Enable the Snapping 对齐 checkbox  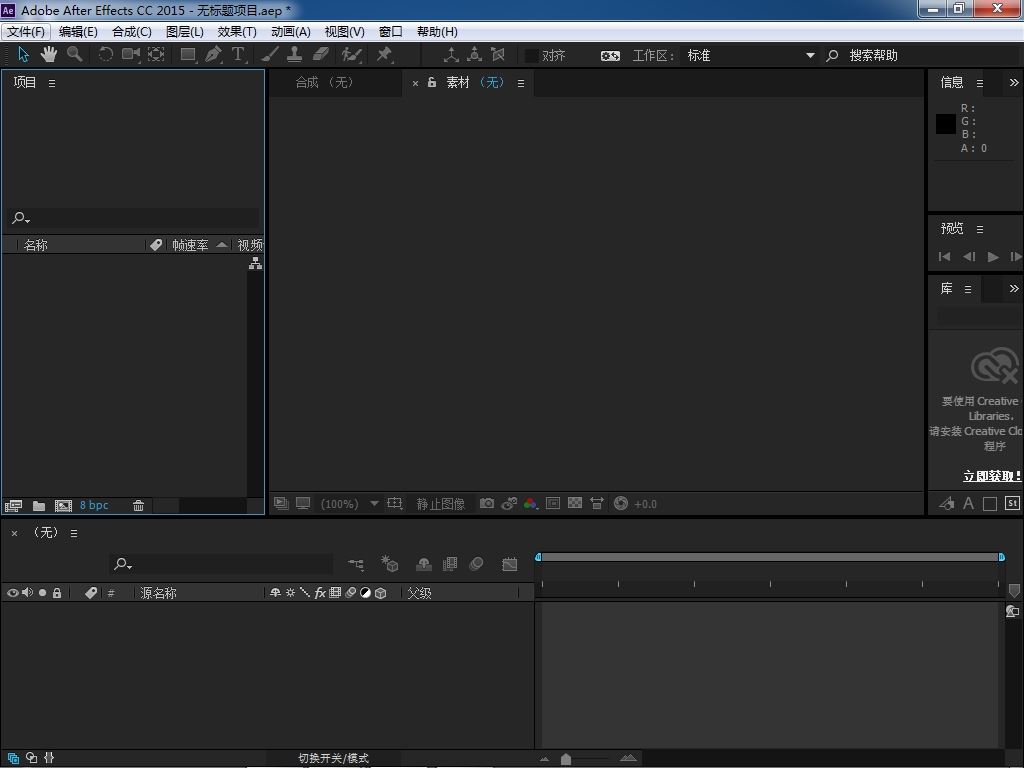532,56
